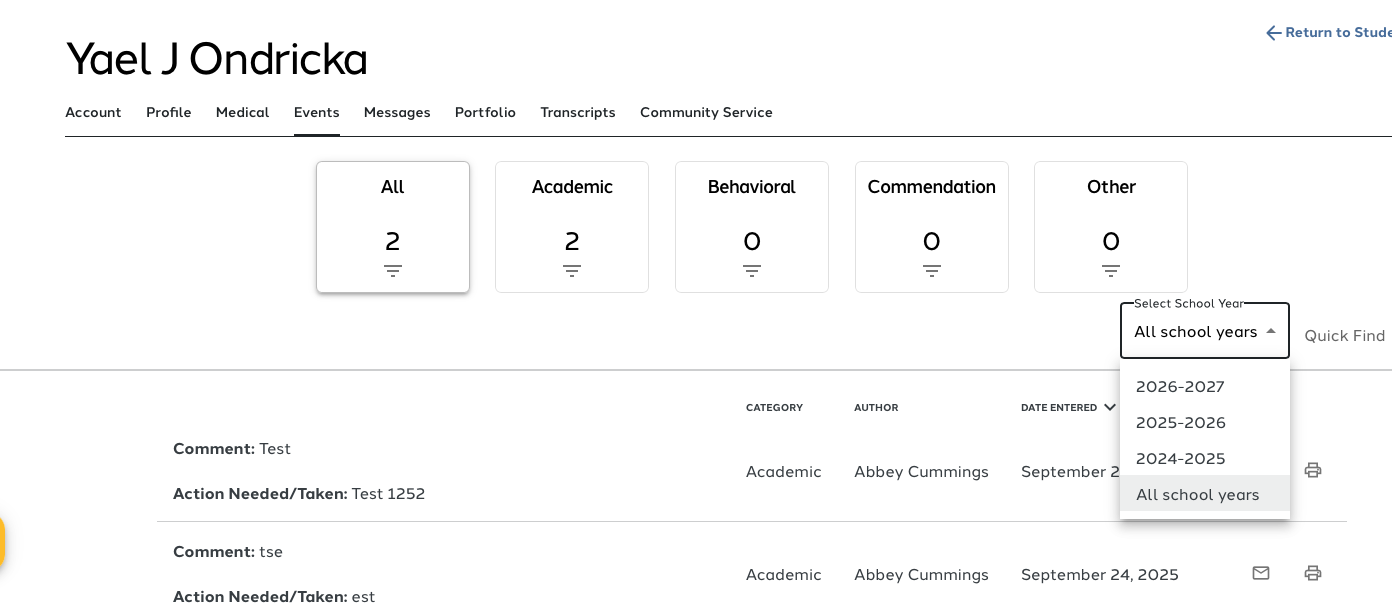Click the print icon for the Test event
1392x609 pixels.
pos(1313,470)
